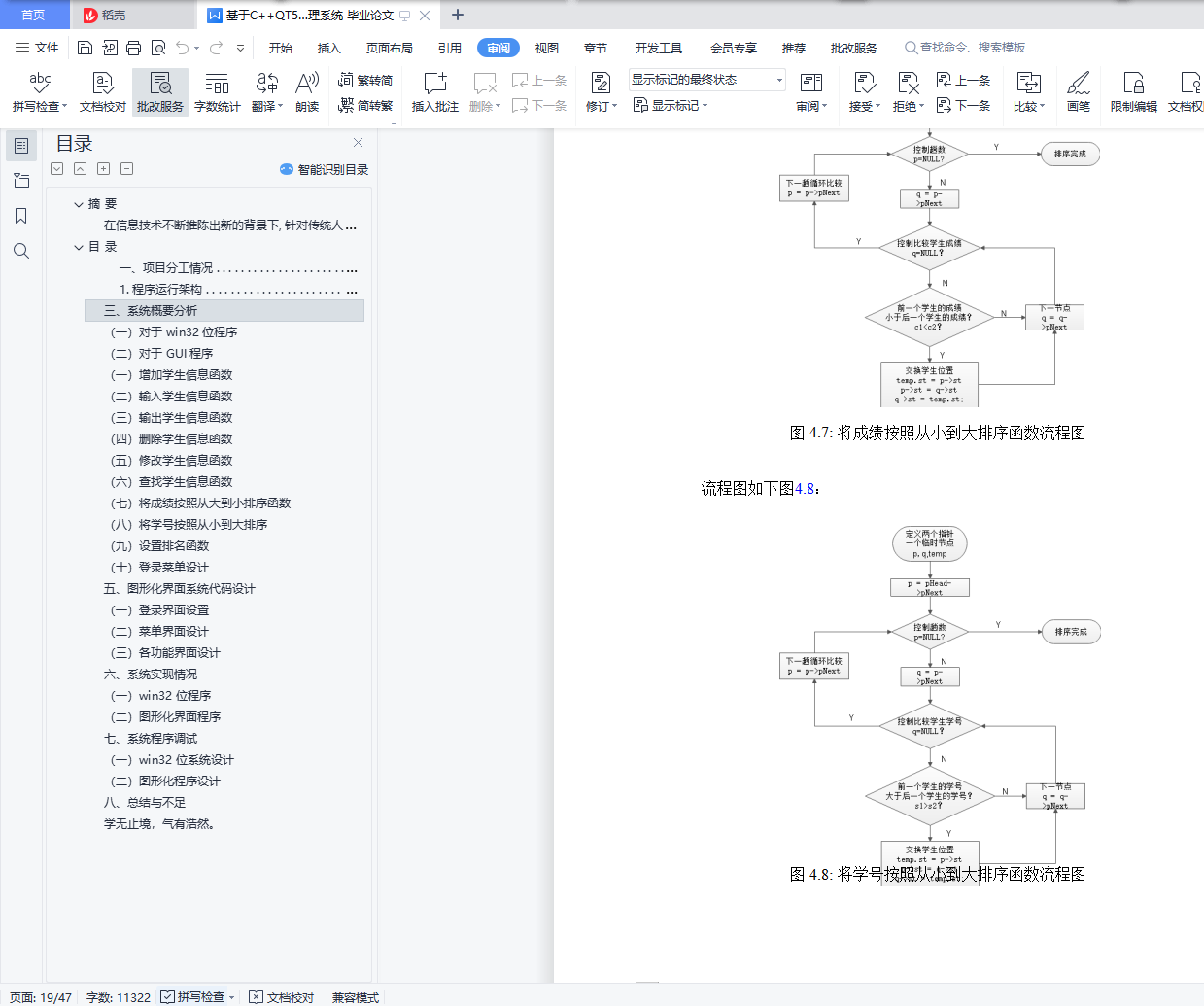Image resolution: width=1204 pixels, height=1006 pixels.
Task: Switch to the 开始 ribbon tab
Action: (281, 48)
